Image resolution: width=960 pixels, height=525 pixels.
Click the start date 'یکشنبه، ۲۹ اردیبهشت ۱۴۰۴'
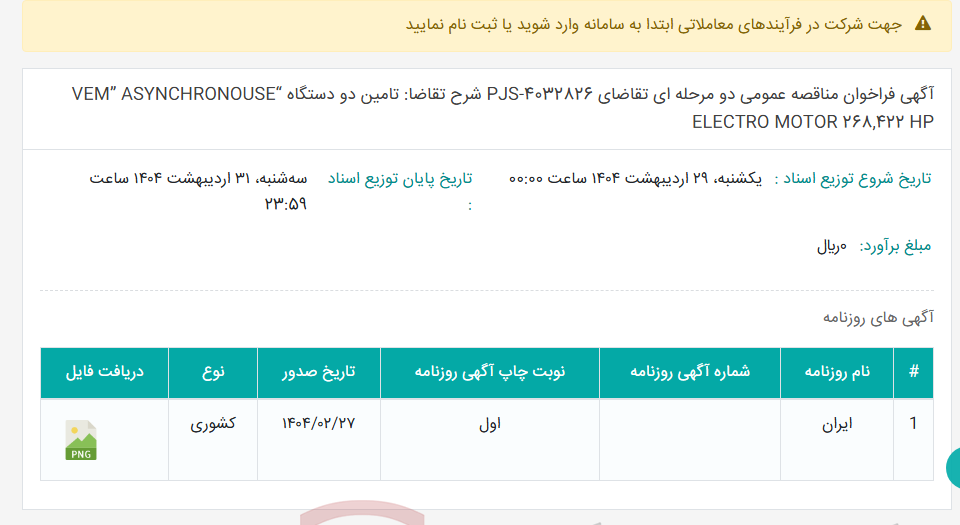pos(677,179)
